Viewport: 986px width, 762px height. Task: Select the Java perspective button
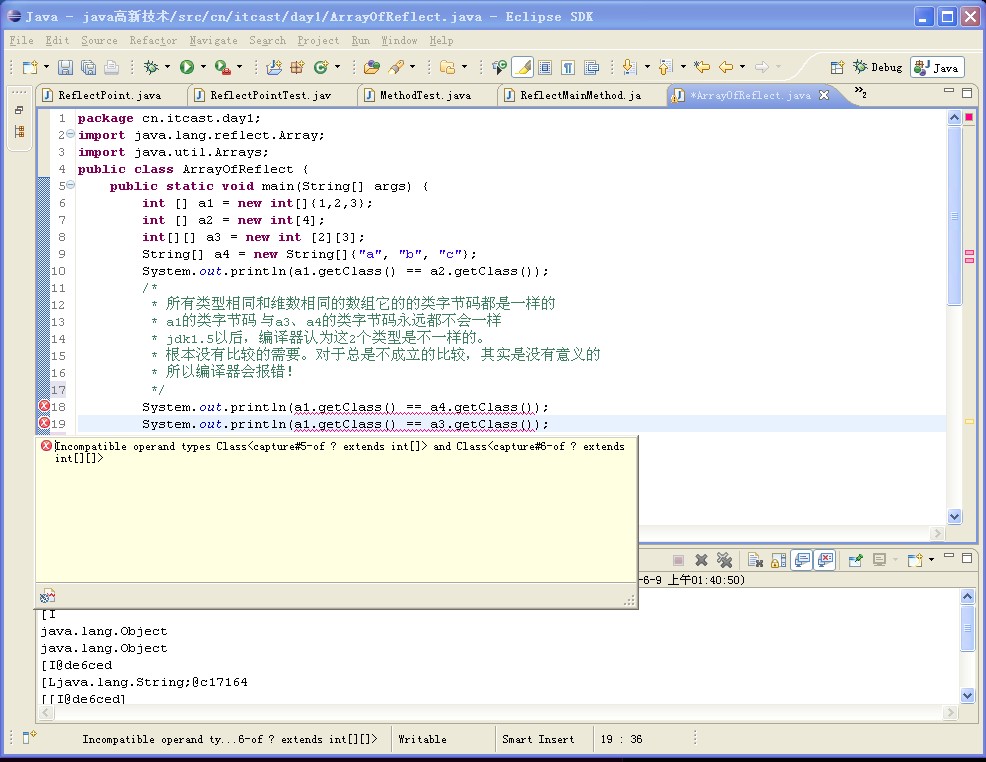click(x=937, y=67)
